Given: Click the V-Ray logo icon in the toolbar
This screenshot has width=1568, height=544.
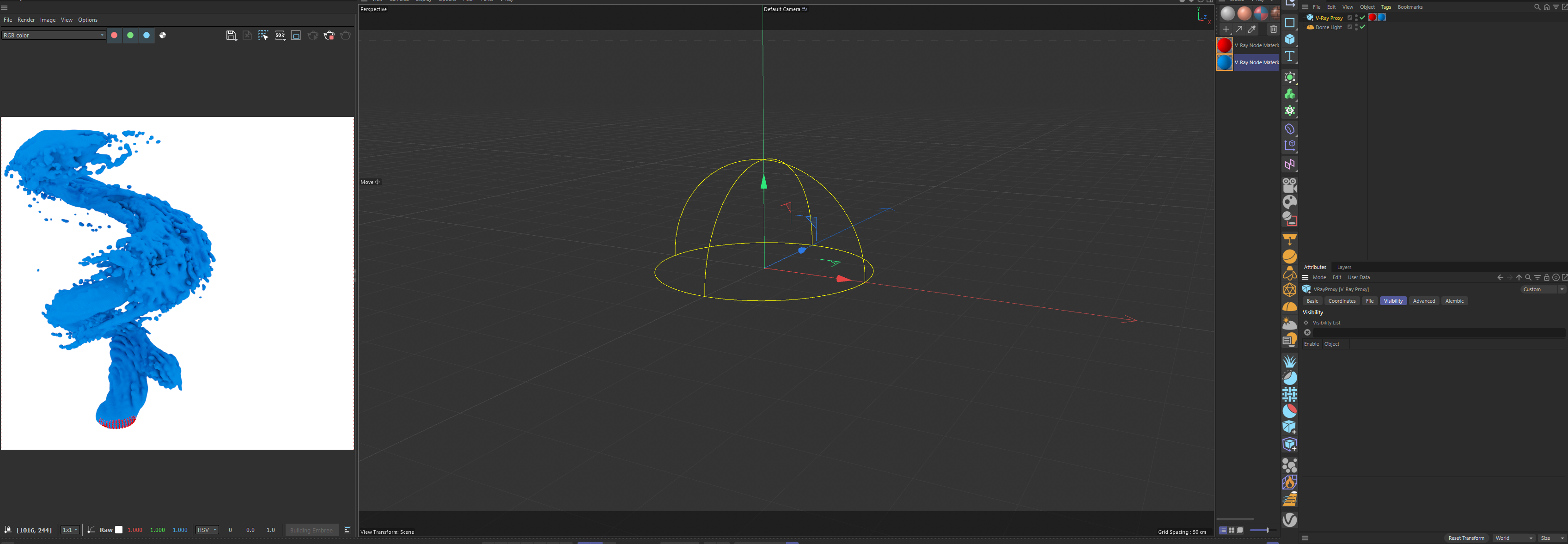Looking at the screenshot, I should tap(1290, 519).
